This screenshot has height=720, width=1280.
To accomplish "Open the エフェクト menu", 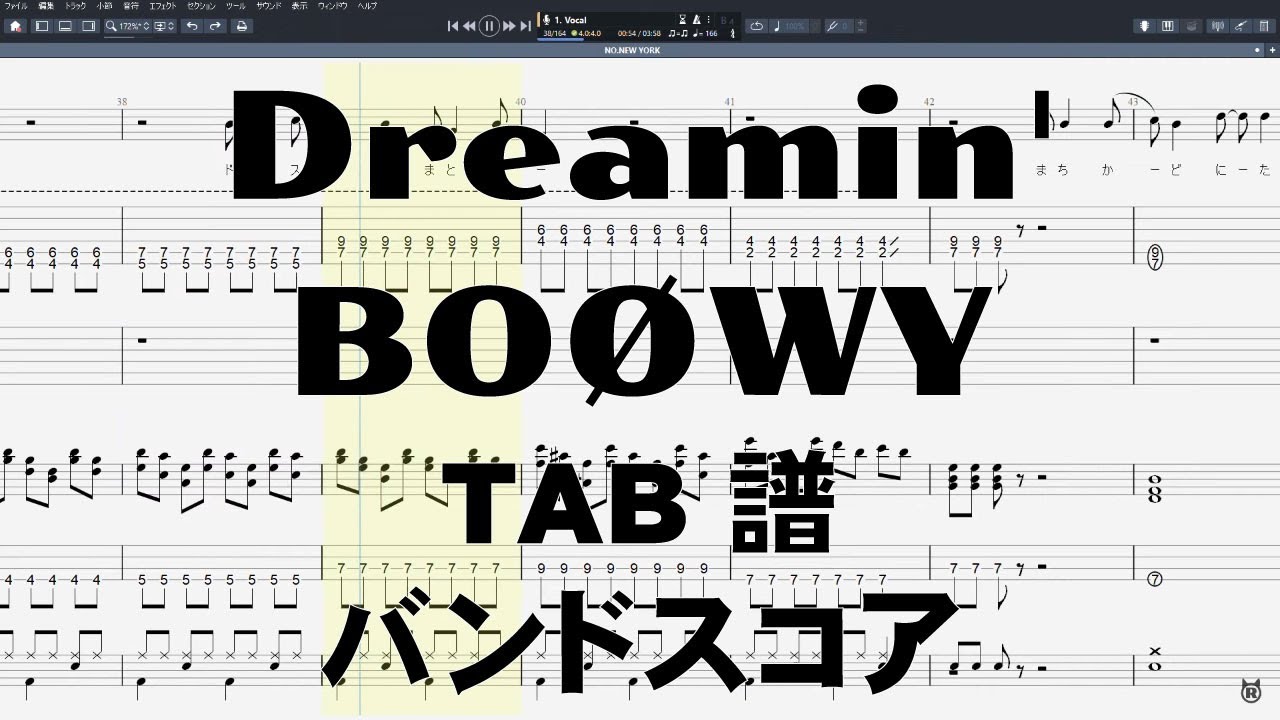I will (x=162, y=6).
